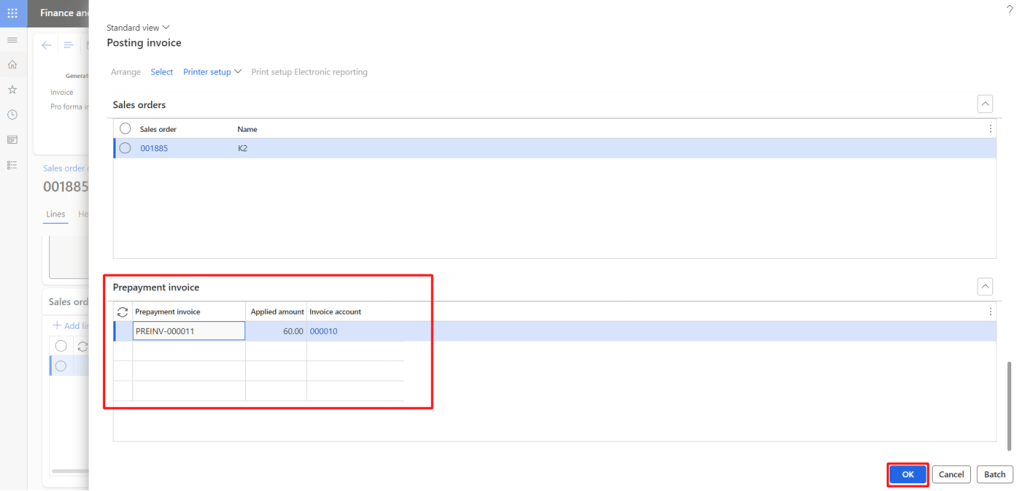Open Modules list icon in the sidebar
The image size is (1022, 491).
(x=12, y=165)
